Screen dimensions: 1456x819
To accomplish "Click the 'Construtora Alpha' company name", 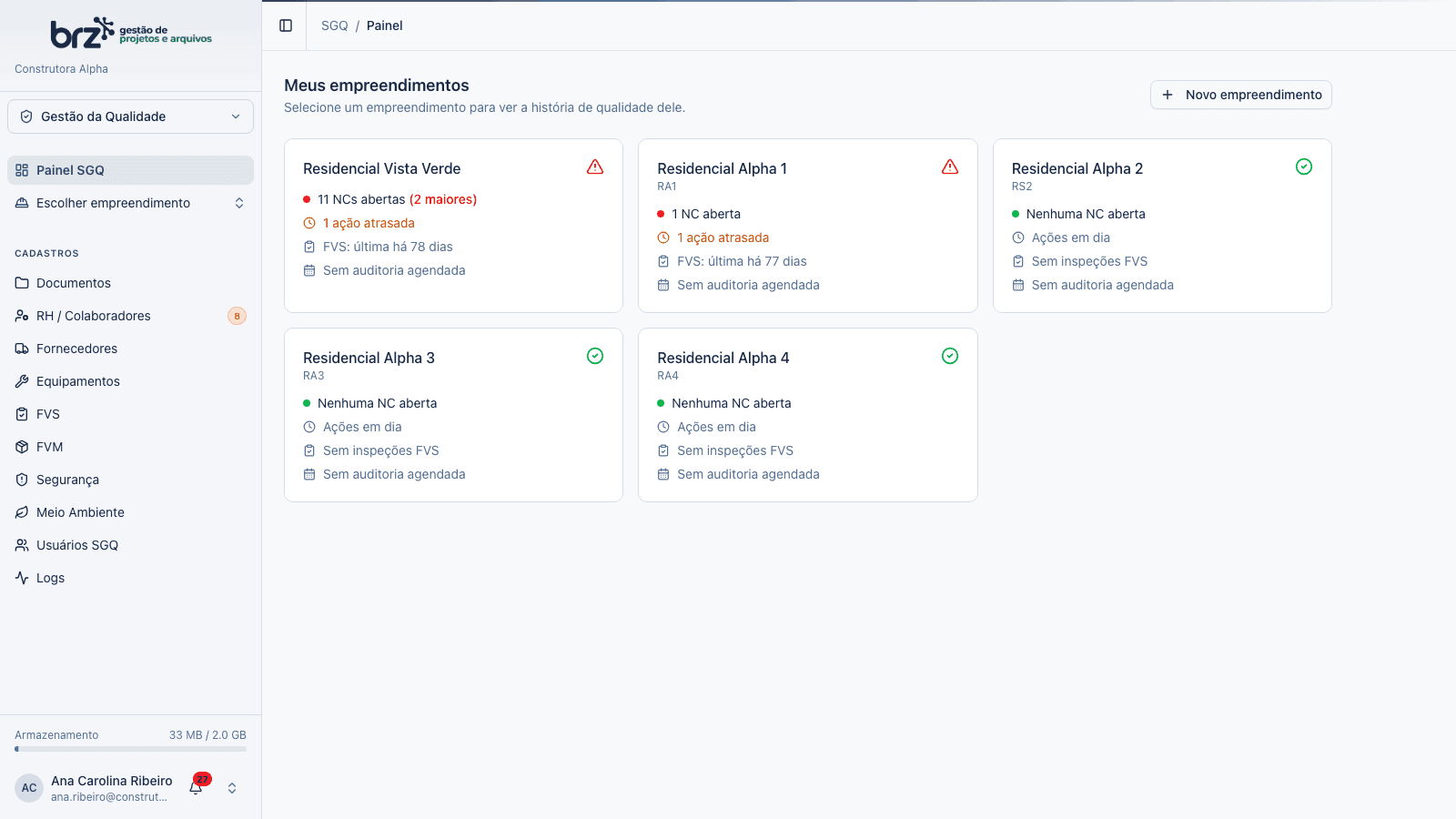I will click(x=61, y=69).
